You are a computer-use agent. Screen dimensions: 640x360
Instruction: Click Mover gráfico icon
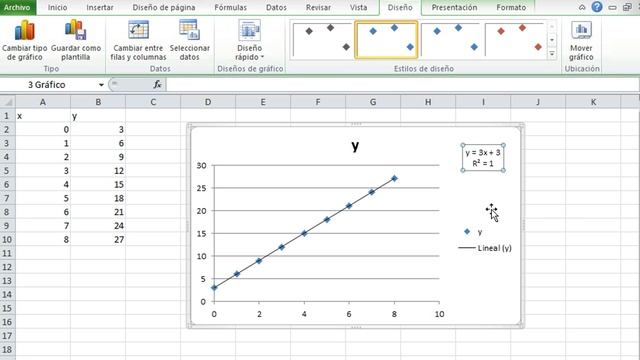pos(581,30)
